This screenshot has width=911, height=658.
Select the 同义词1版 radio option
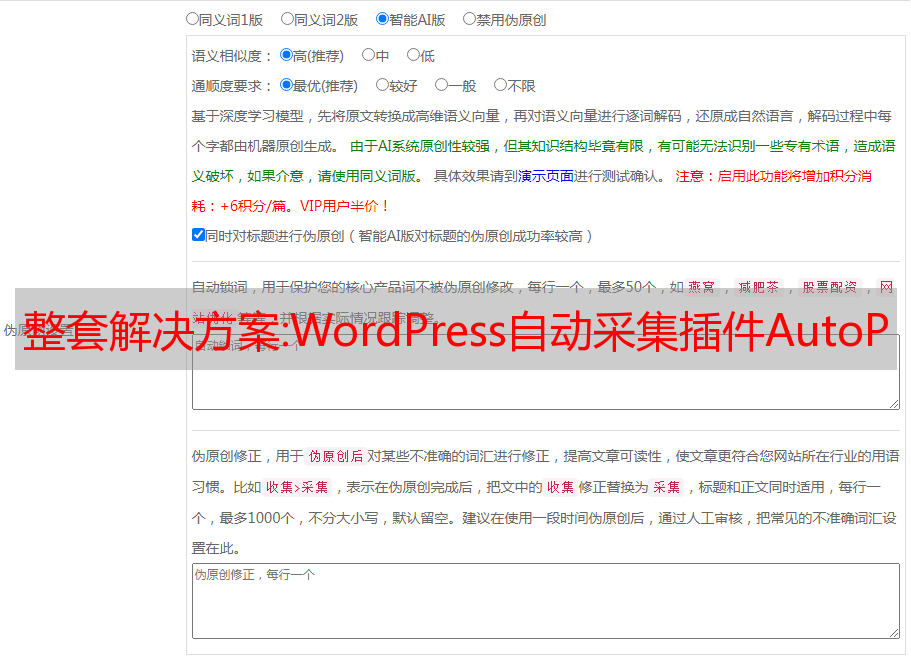pyautogui.click(x=193, y=18)
